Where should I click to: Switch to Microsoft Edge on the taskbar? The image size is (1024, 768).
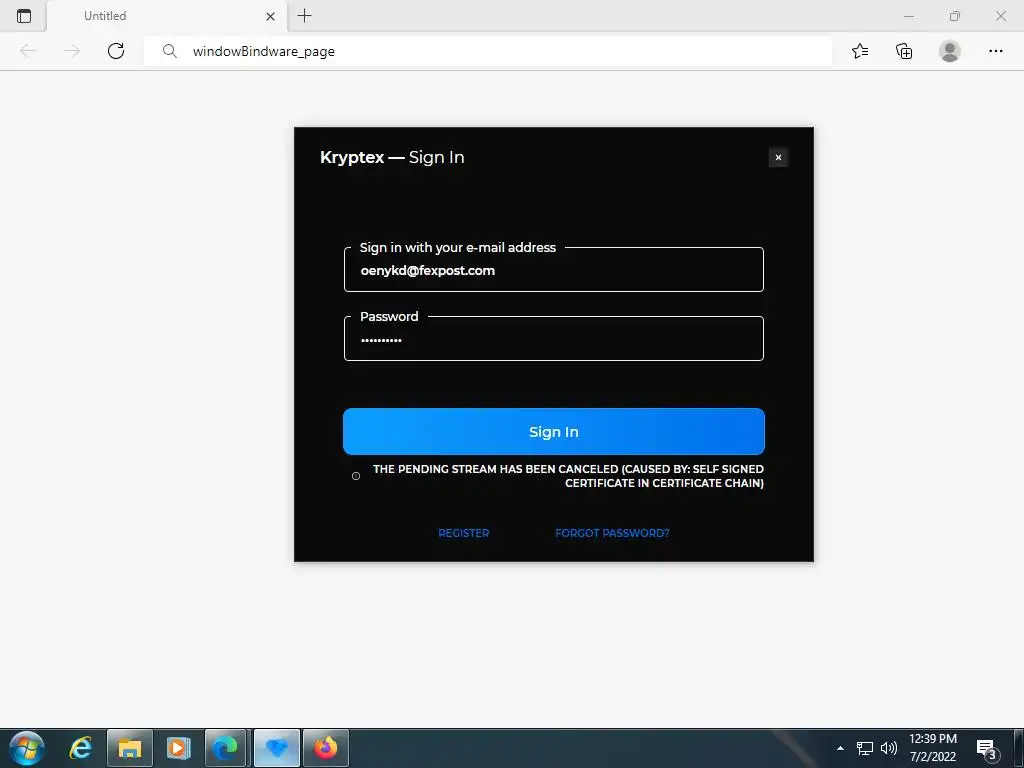click(226, 748)
